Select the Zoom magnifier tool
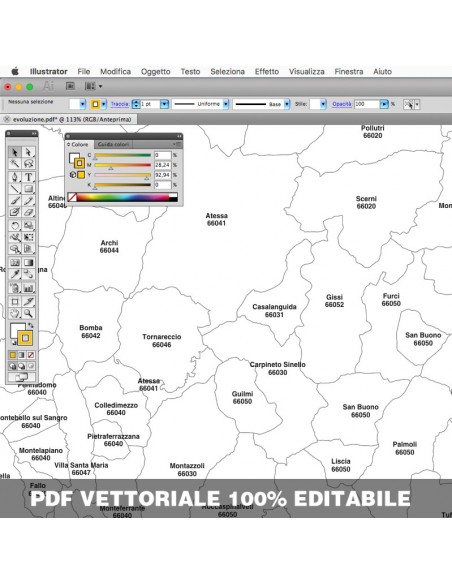This screenshot has width=452, height=584. [x=29, y=313]
